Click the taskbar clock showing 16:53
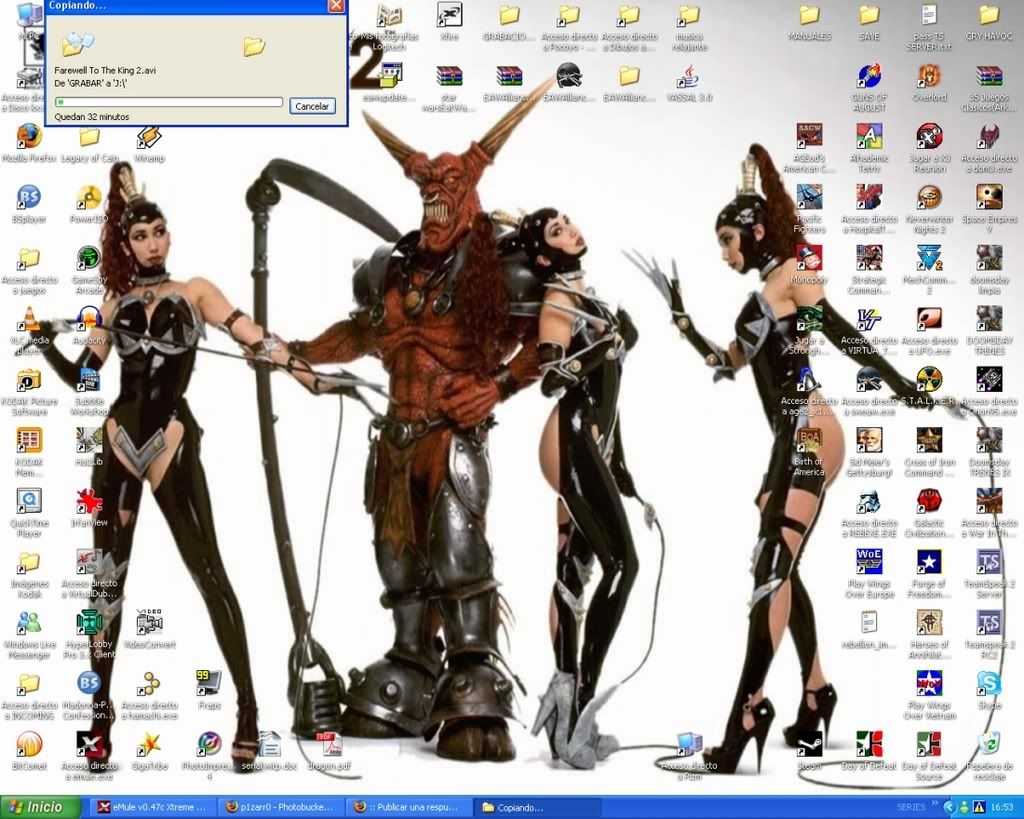 click(x=1002, y=808)
